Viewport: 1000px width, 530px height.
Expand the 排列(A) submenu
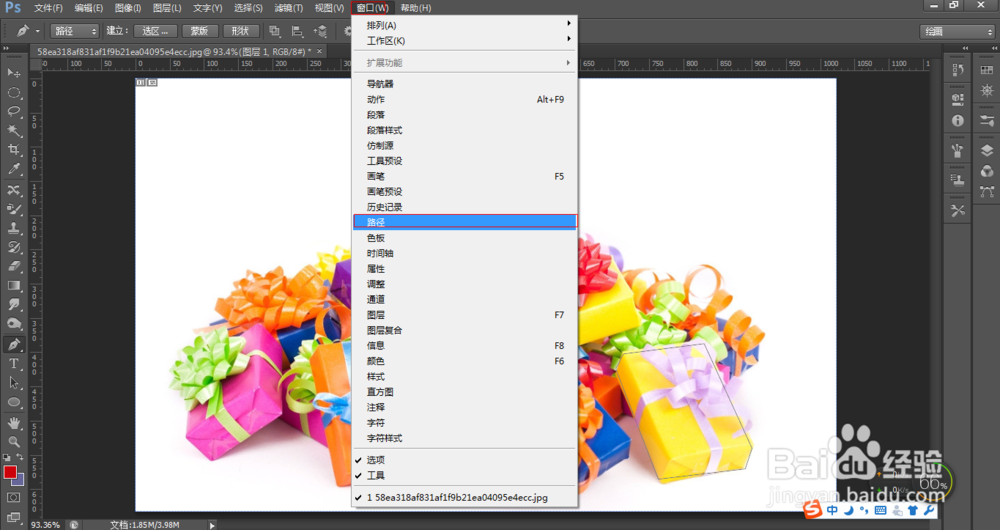(464, 25)
